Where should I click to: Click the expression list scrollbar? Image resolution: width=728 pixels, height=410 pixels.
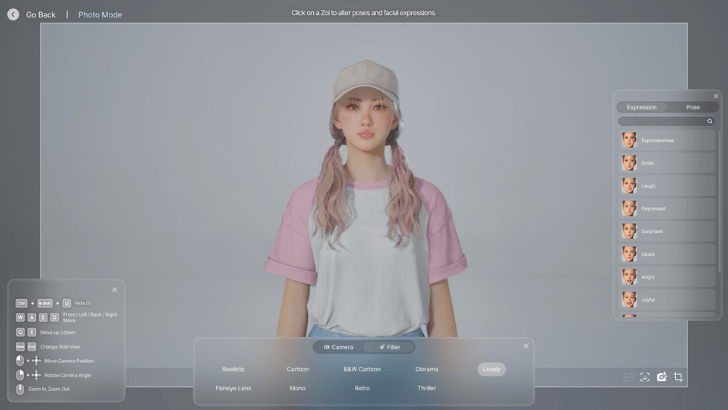point(719,200)
